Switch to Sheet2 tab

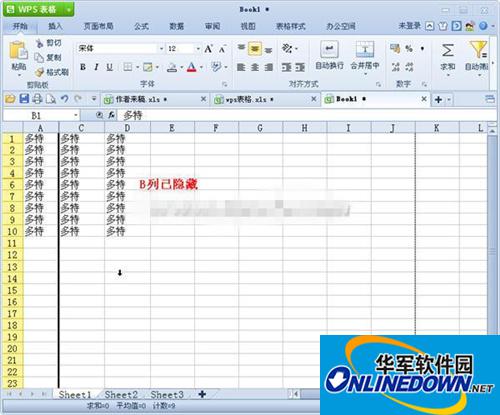coord(121,395)
